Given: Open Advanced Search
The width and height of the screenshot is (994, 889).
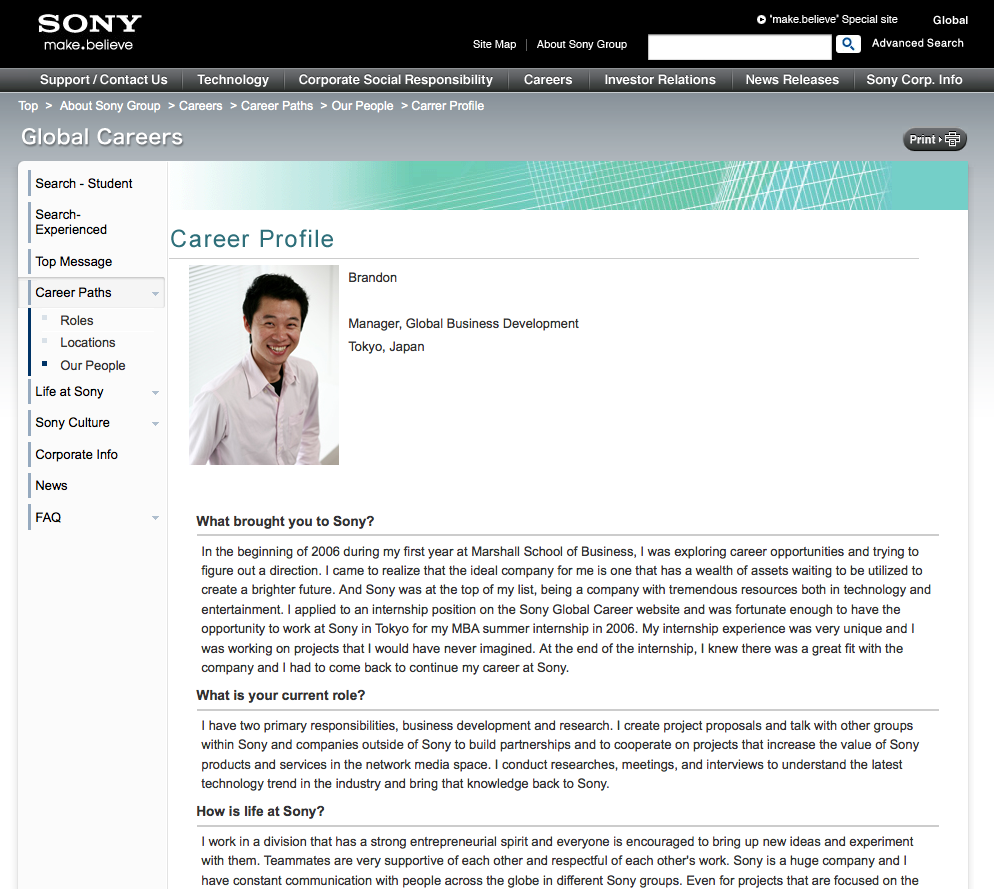Looking at the screenshot, I should 917,43.
